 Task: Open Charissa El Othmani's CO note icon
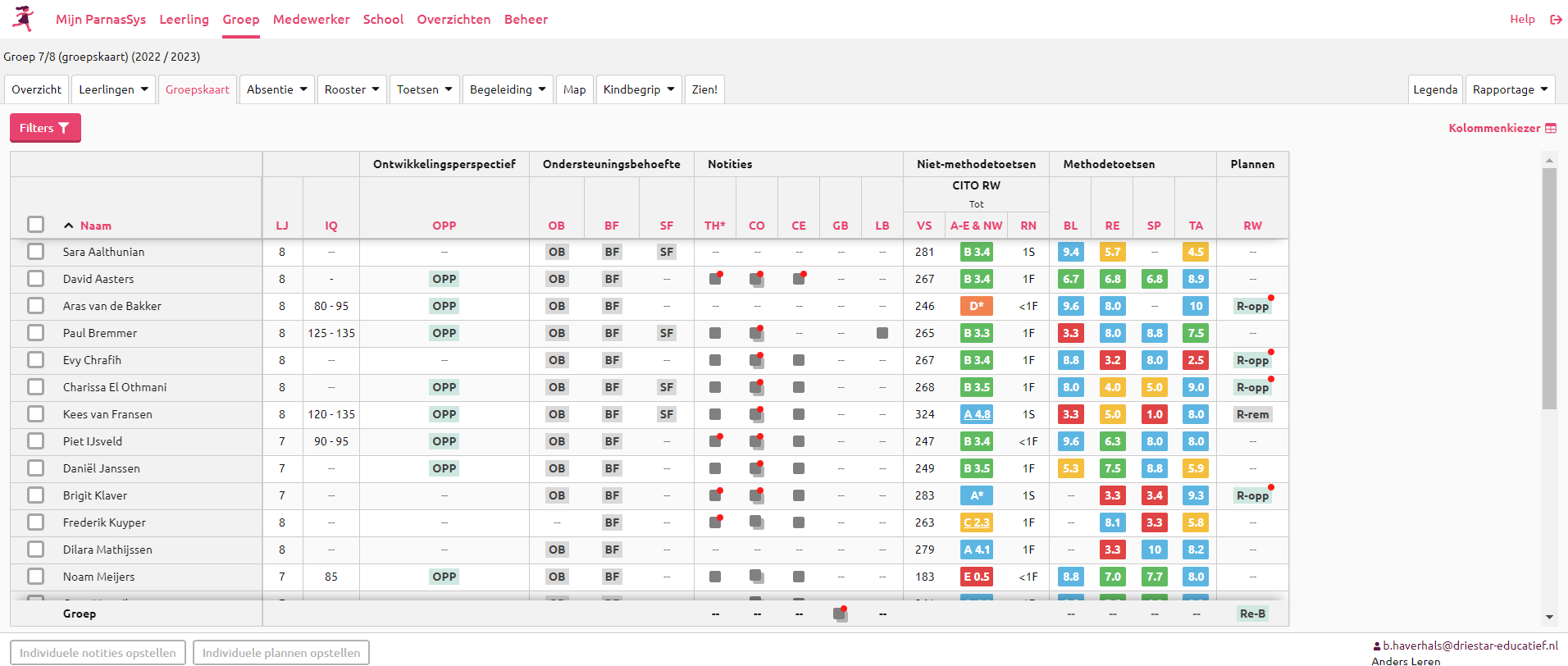[x=757, y=387]
